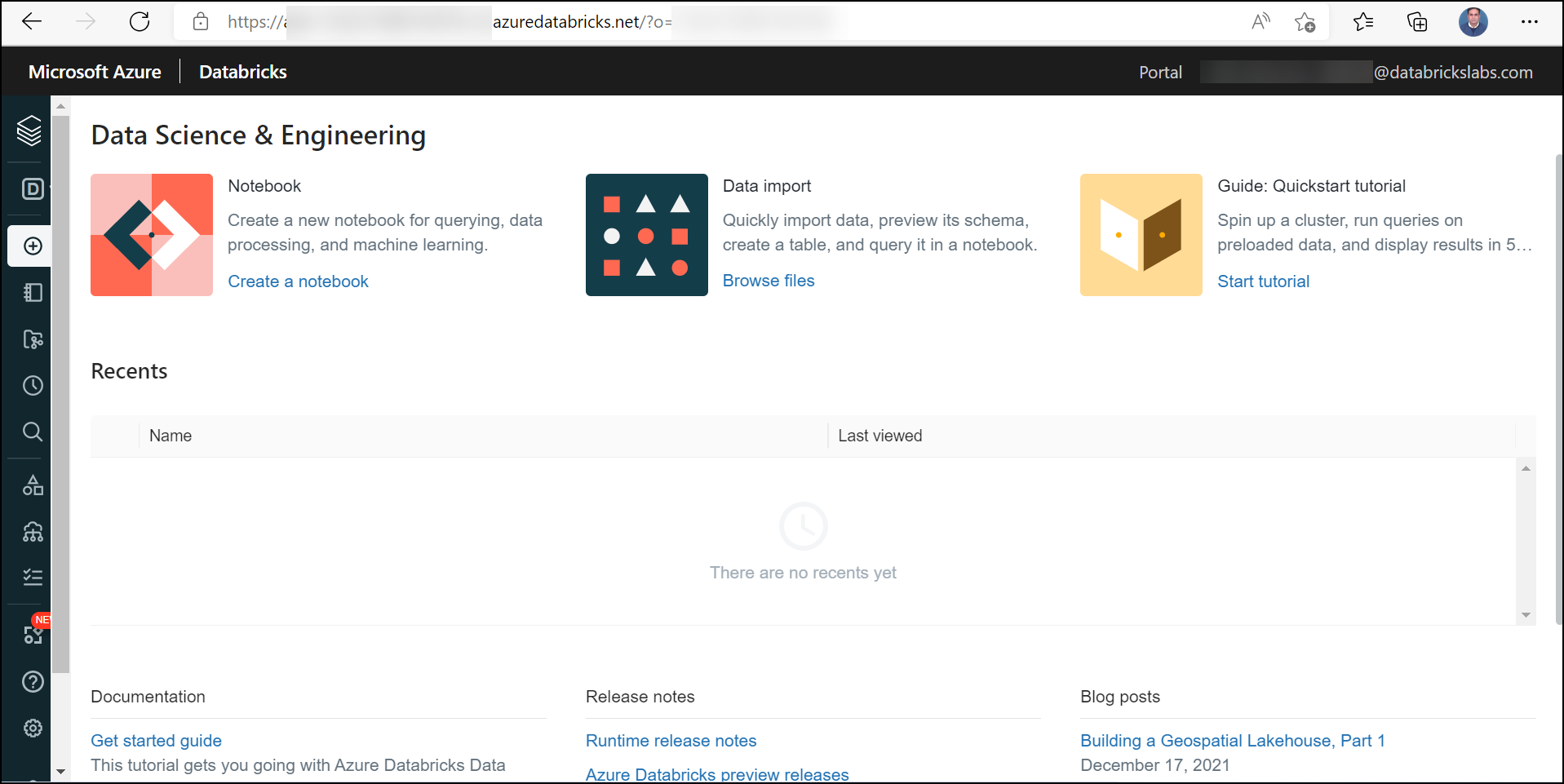
Task: Open the Settings gear icon in sidebar
Action: tap(33, 728)
